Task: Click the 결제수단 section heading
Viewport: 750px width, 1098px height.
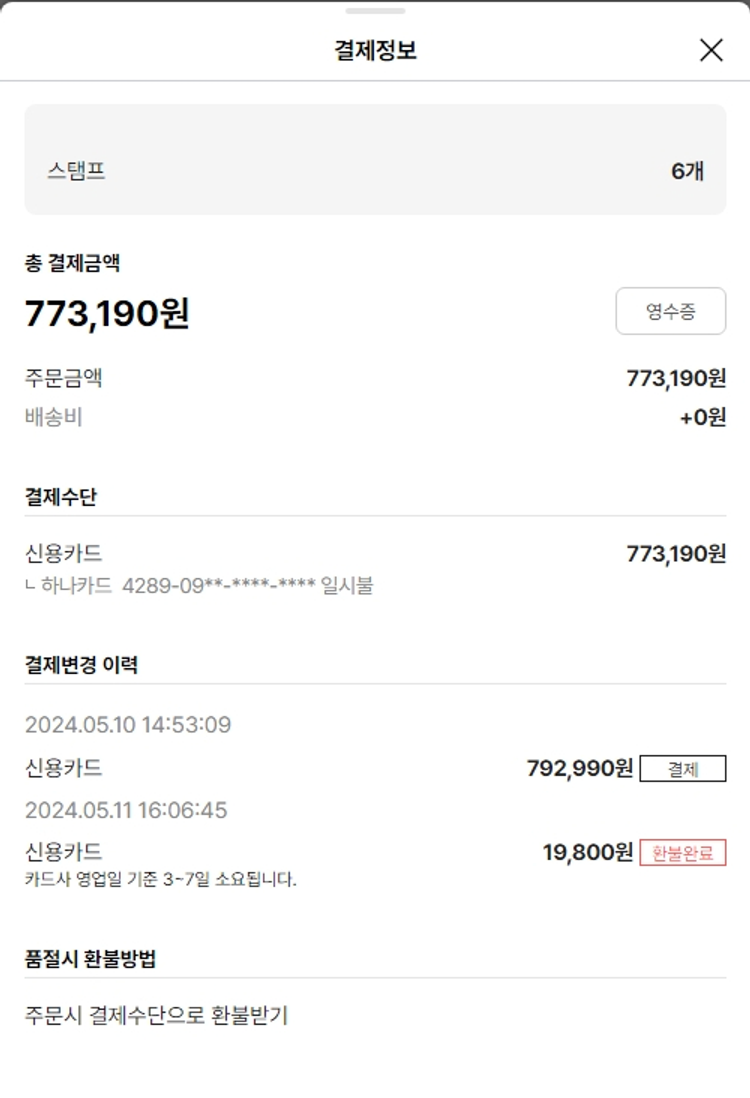Action: (x=61, y=497)
